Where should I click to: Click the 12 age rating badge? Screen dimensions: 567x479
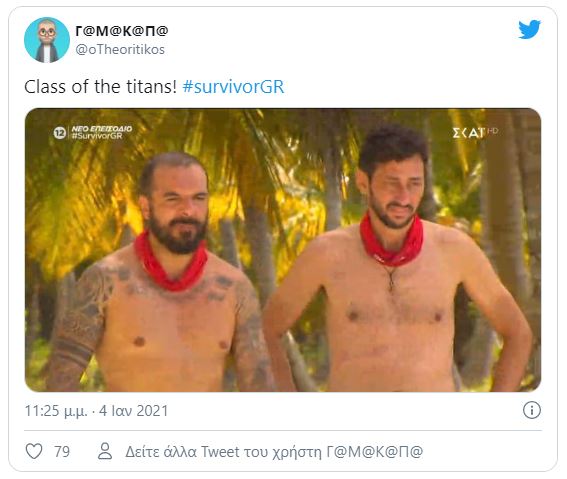[59, 133]
